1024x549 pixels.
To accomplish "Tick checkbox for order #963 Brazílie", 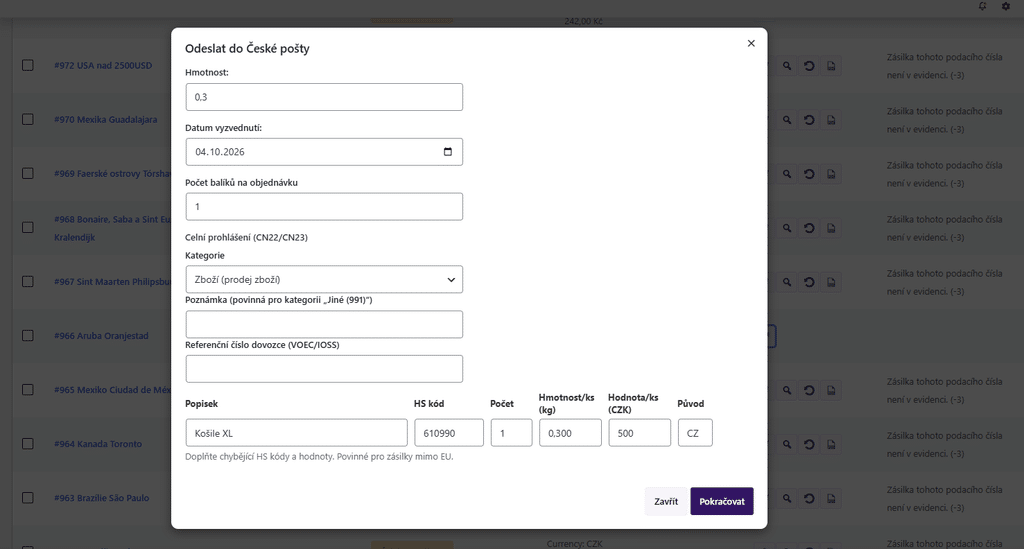I will click(27, 498).
